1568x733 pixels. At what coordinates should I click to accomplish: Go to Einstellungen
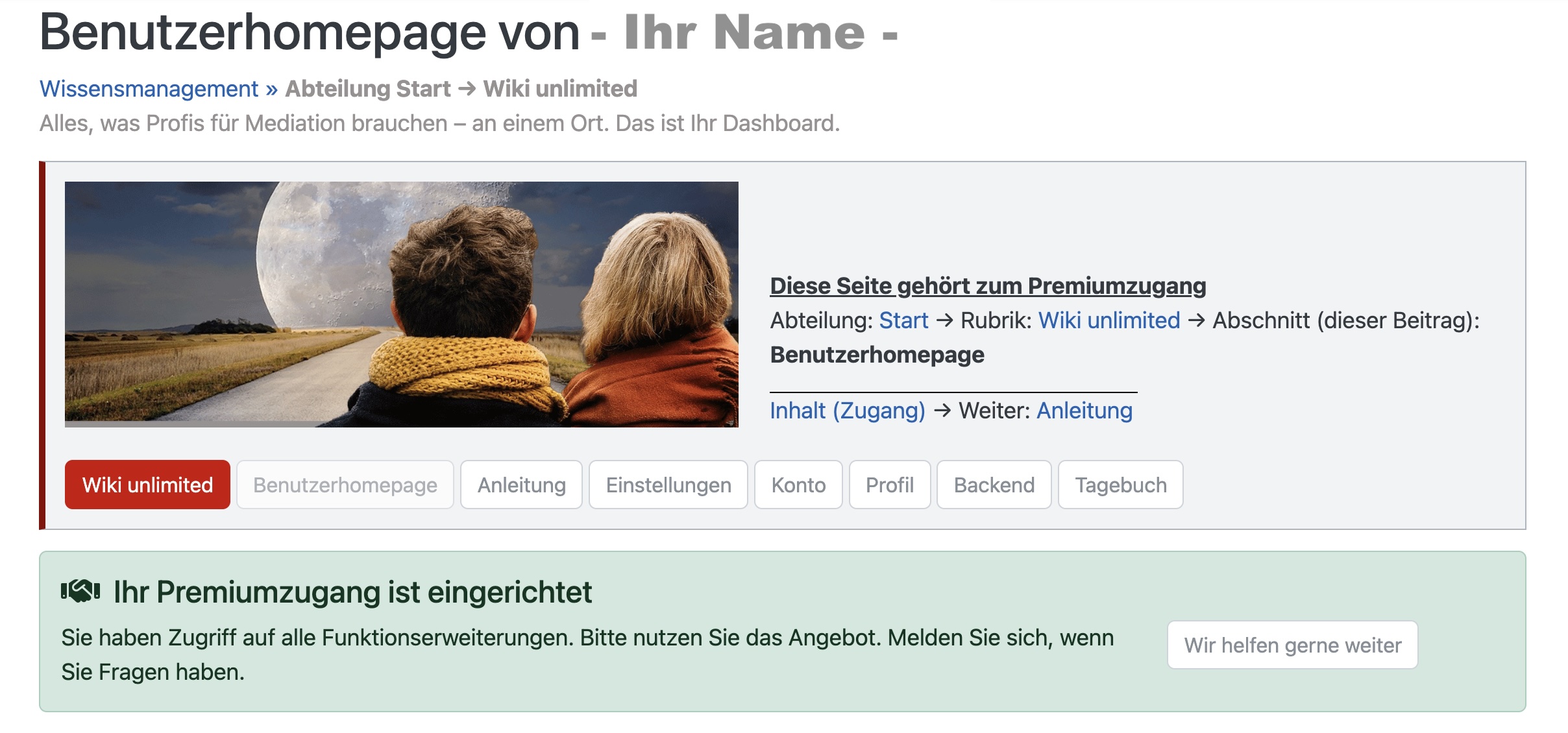pyautogui.click(x=668, y=485)
